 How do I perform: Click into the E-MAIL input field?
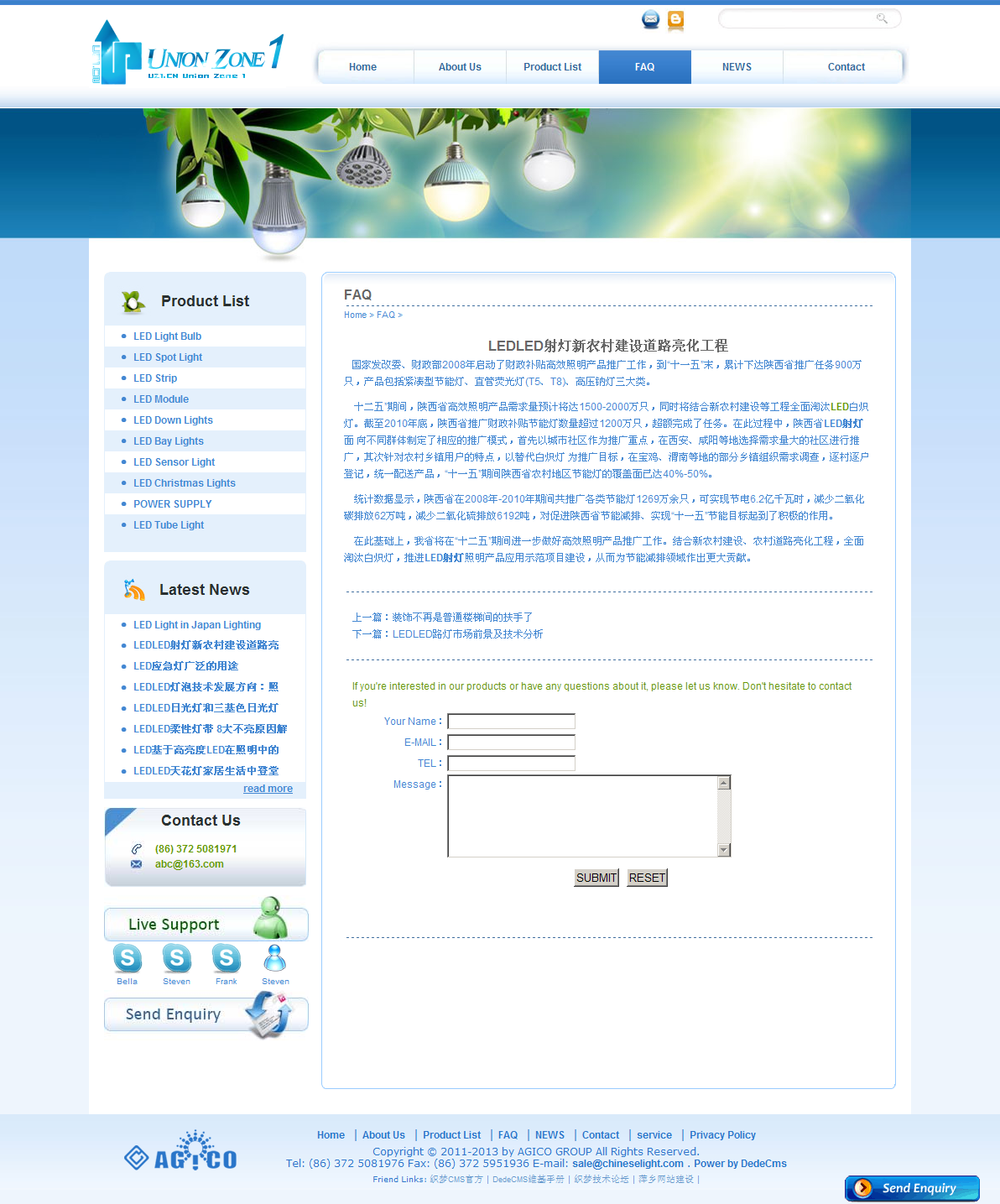(x=511, y=743)
